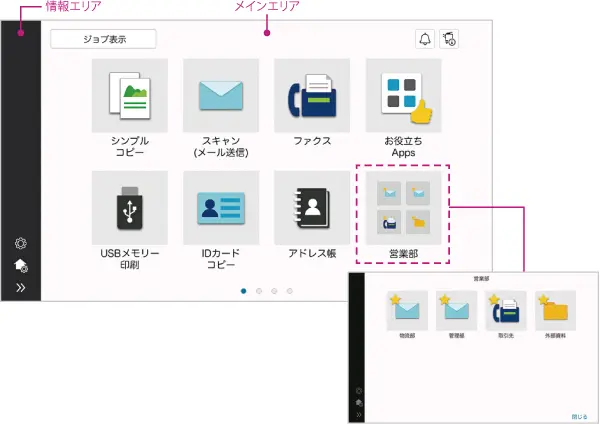Screen dimensions: 600x424
Task: Open the 管理部 starred mail shortcut
Action: click(457, 311)
